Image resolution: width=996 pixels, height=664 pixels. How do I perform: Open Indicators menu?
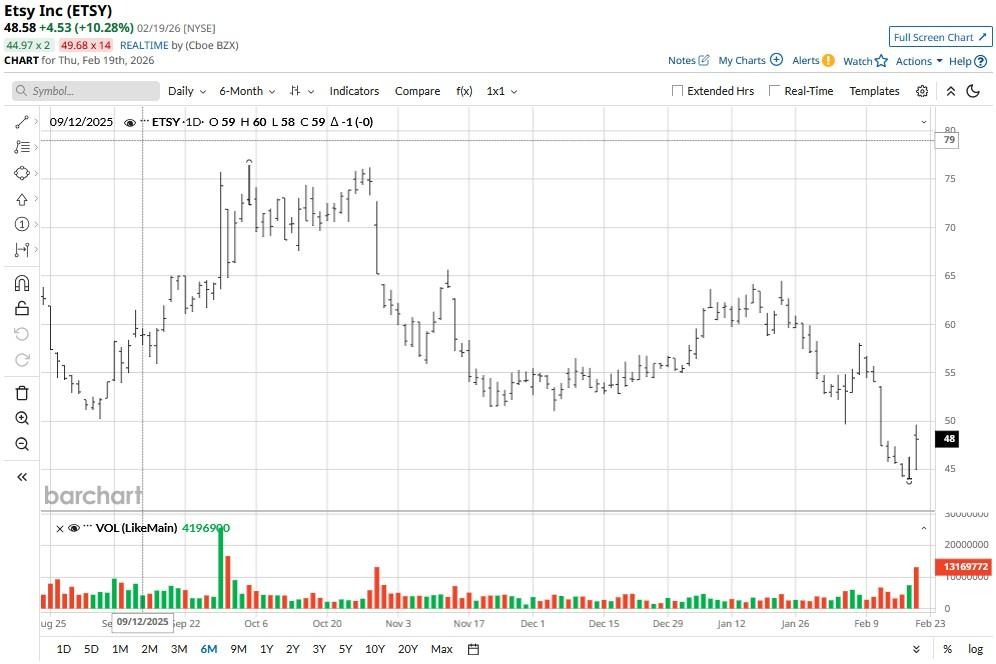[x=354, y=91]
